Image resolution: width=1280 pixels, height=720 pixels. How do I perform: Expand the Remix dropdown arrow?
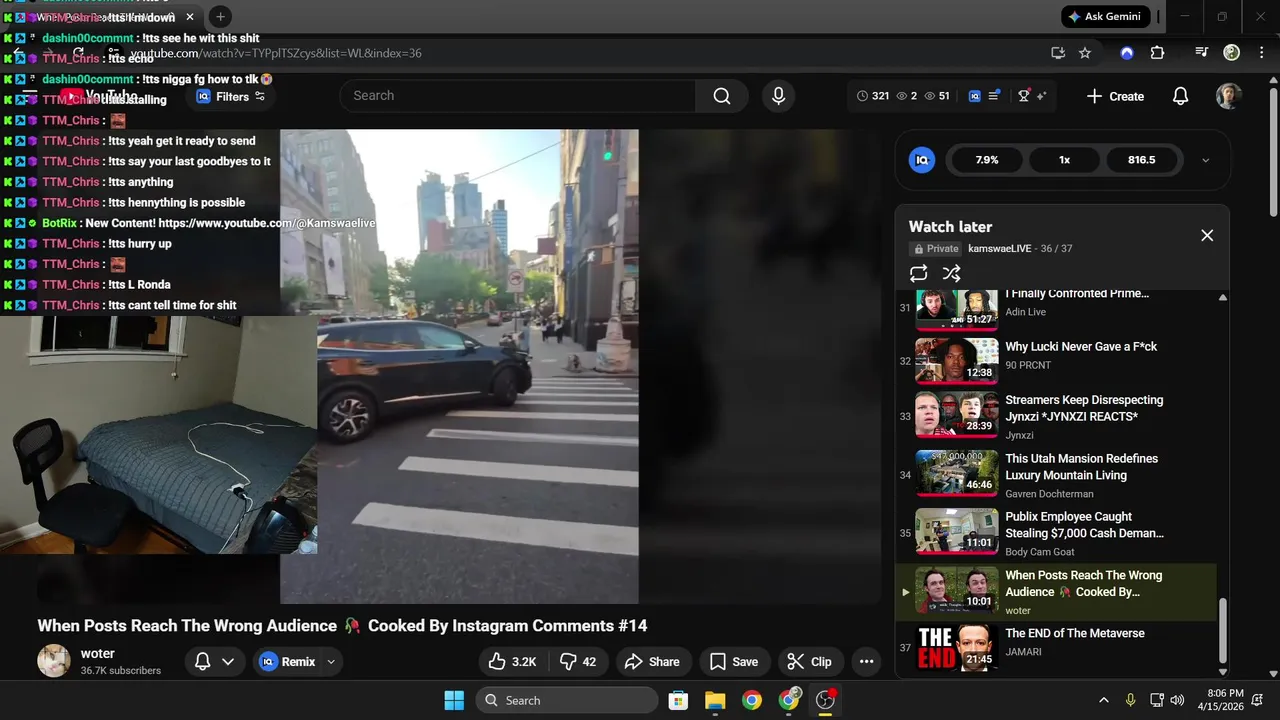click(331, 661)
